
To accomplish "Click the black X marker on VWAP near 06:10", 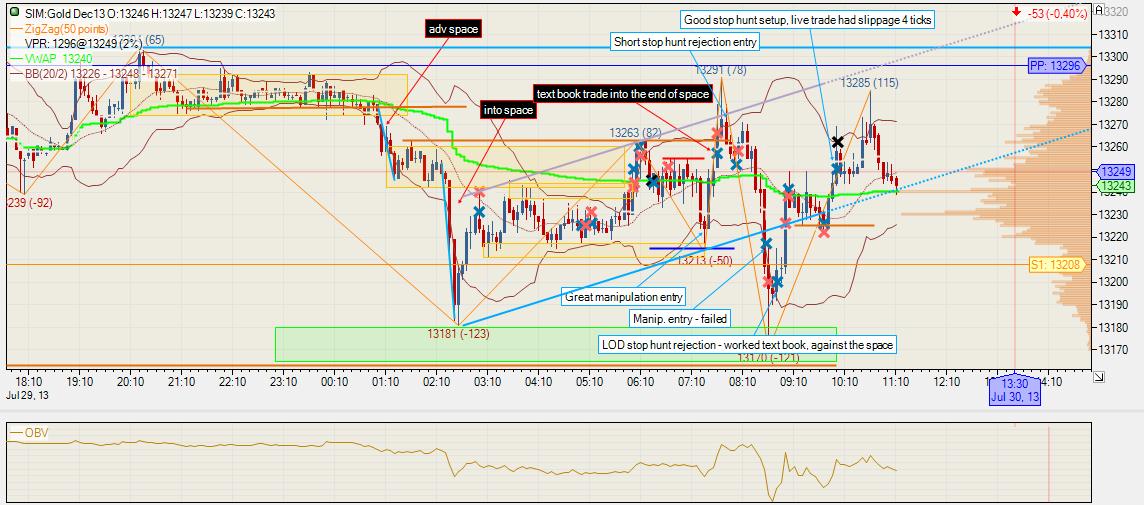I will pyautogui.click(x=652, y=181).
